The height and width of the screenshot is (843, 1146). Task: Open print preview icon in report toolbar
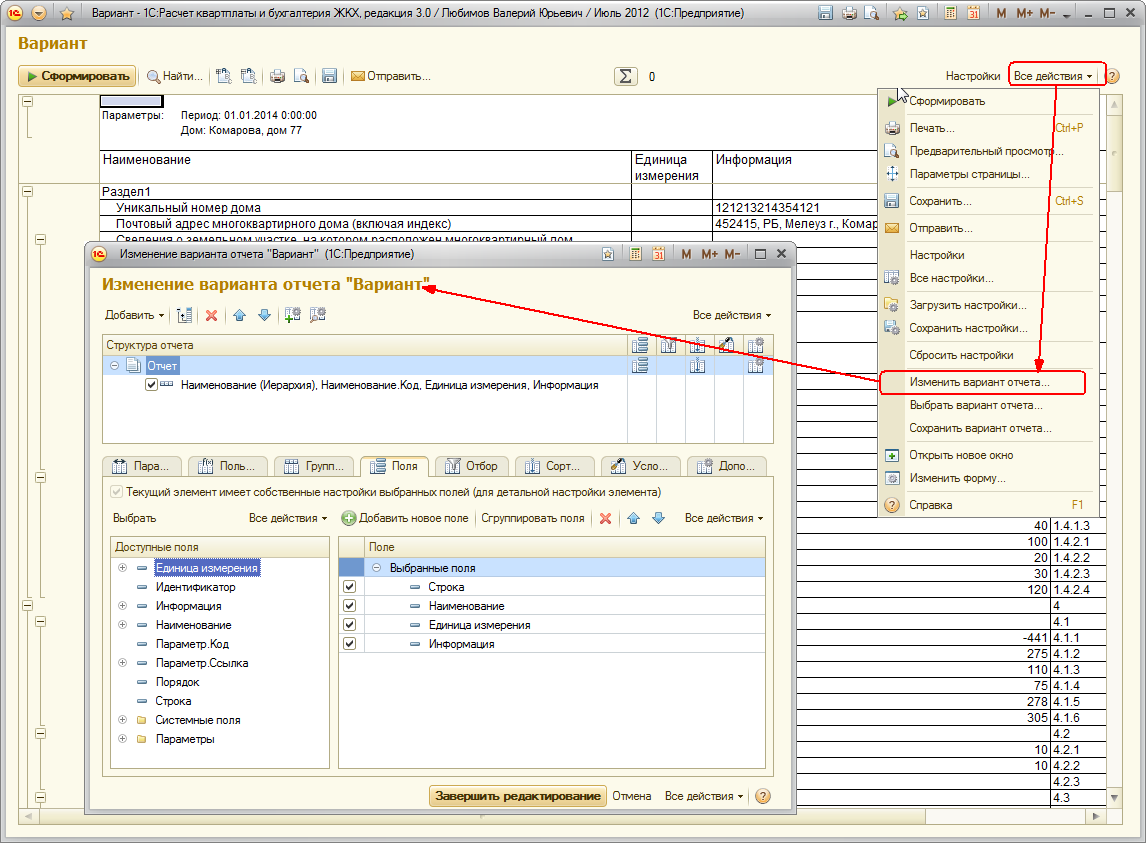click(301, 76)
